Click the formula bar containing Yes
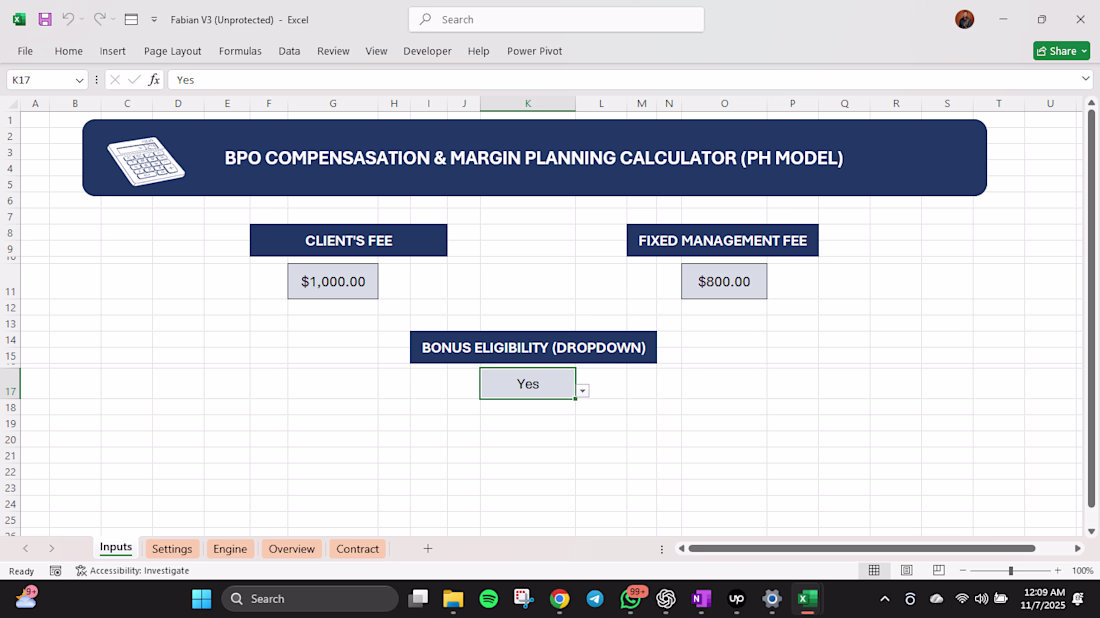The image size is (1100, 618). [623, 80]
